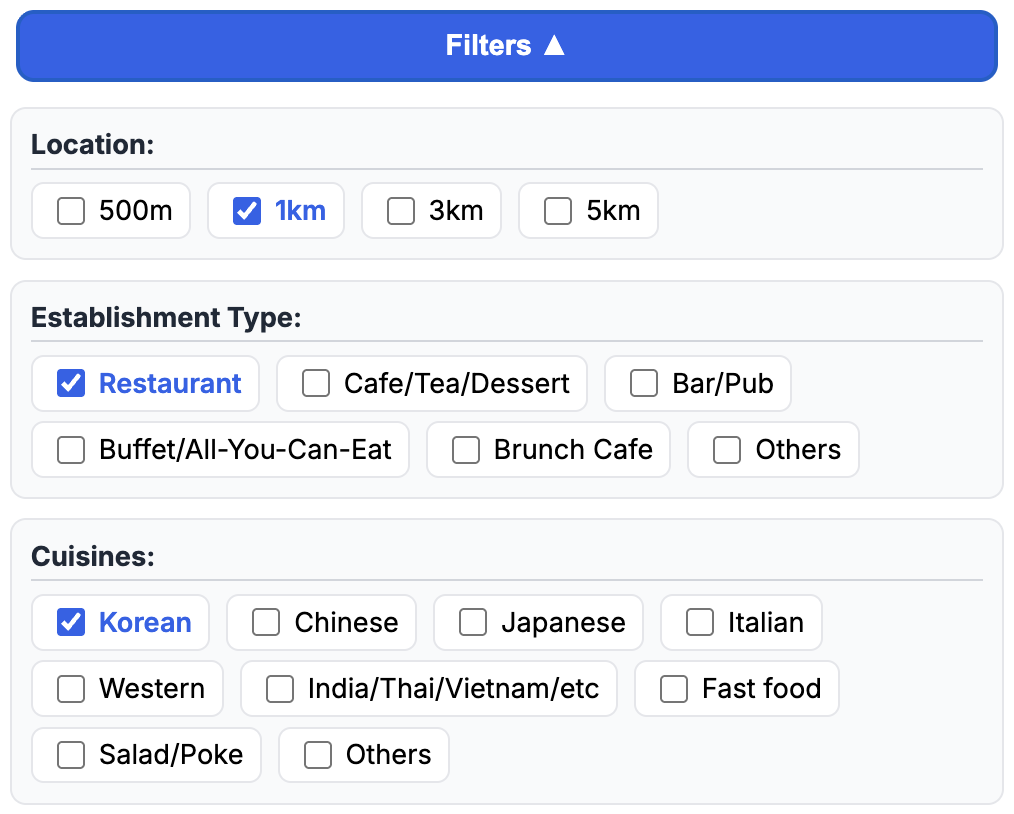Select Buffet/All-You-Can-Eat establishment type
1014x814 pixels.
coord(71,450)
